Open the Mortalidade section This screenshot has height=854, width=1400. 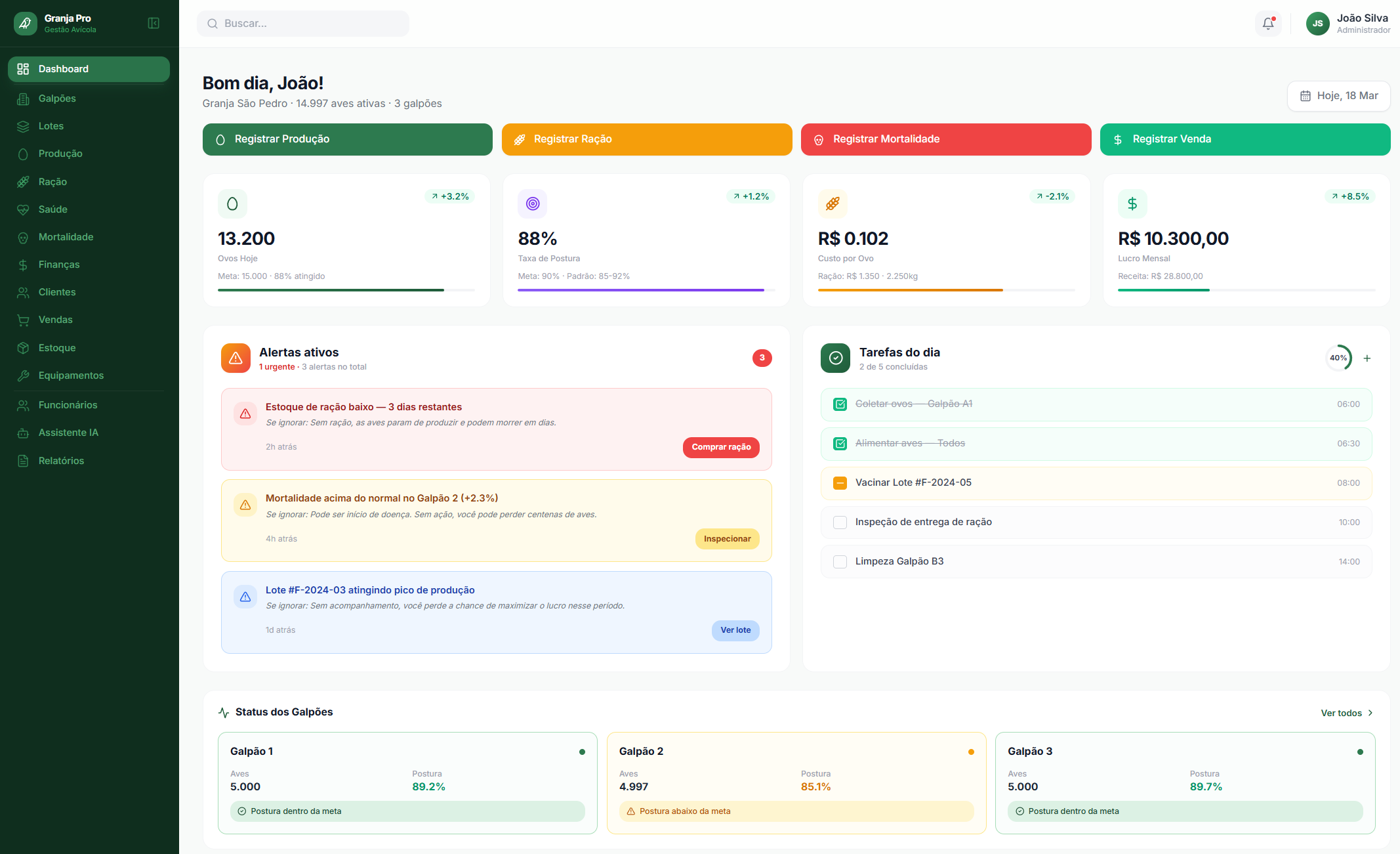tap(63, 236)
